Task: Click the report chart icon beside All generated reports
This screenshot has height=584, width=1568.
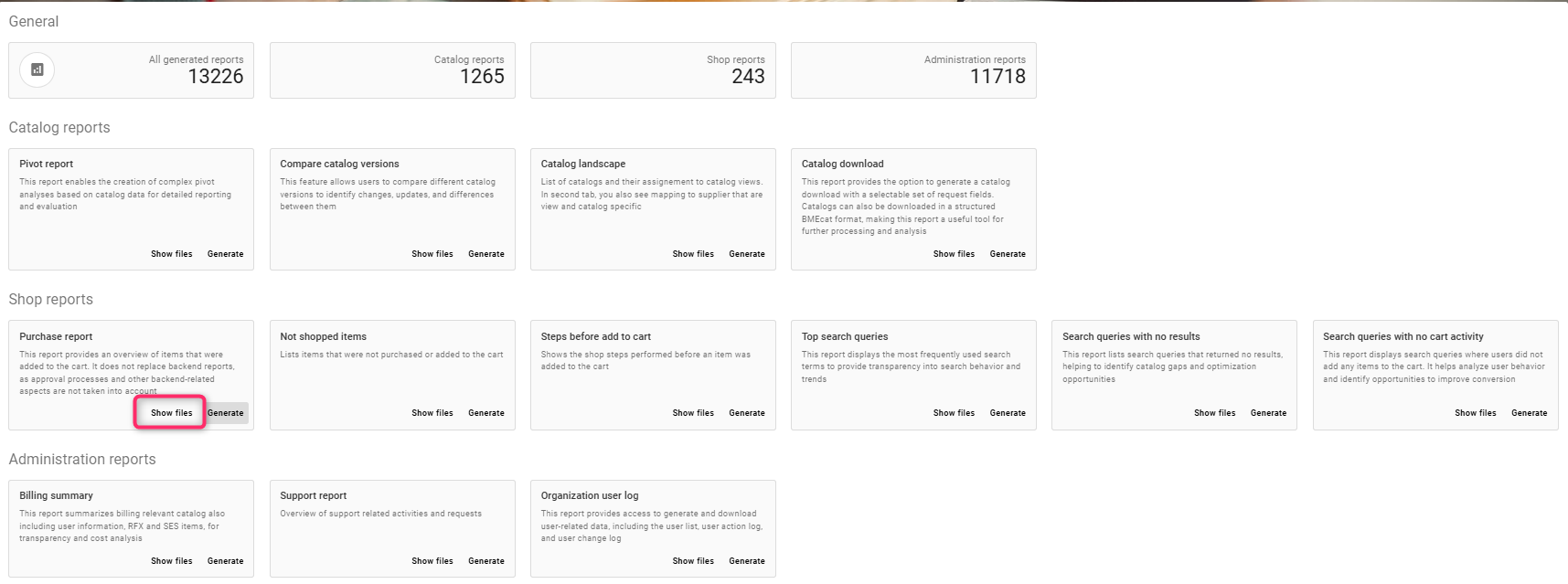Action: pos(37,69)
